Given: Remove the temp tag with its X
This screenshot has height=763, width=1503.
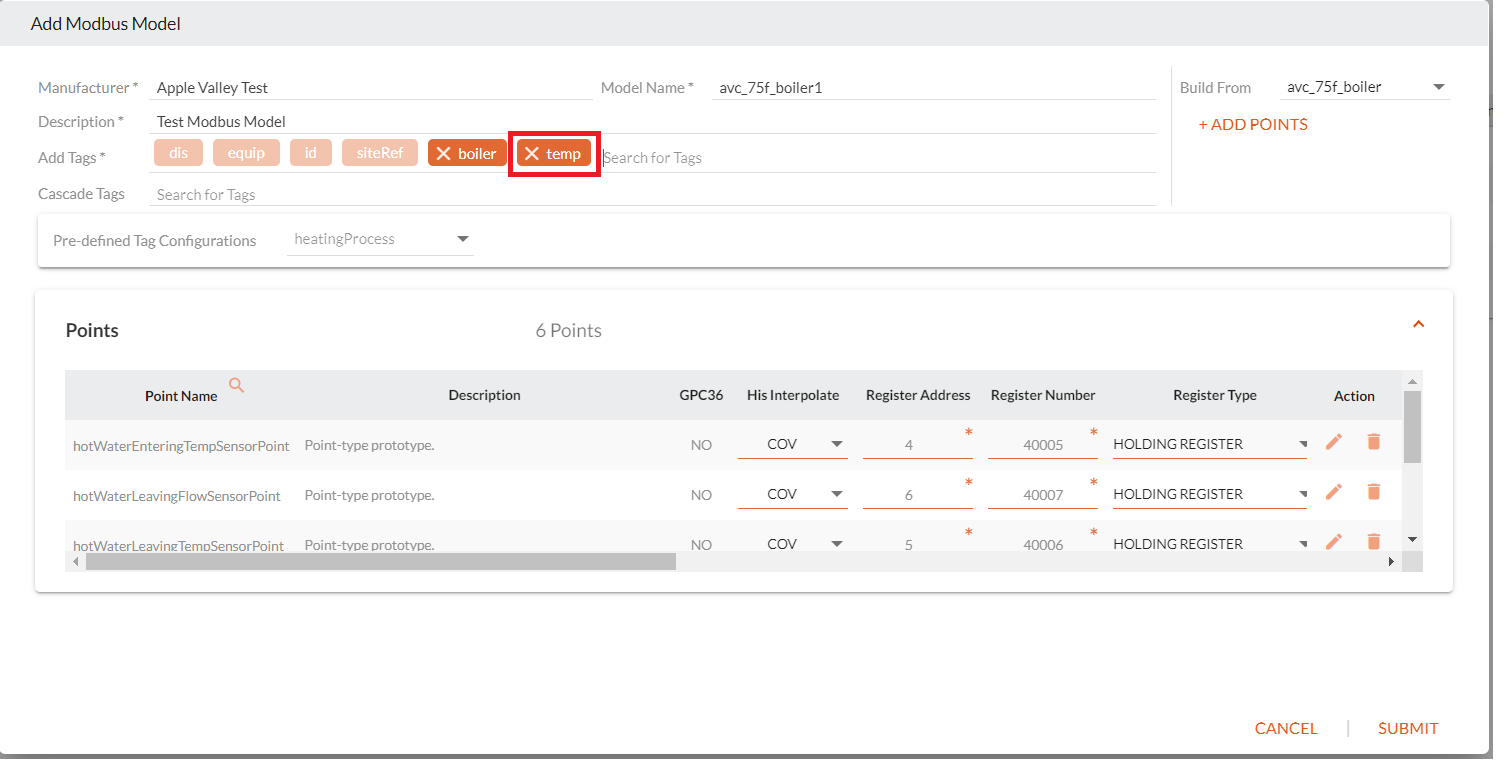Looking at the screenshot, I should [532, 154].
